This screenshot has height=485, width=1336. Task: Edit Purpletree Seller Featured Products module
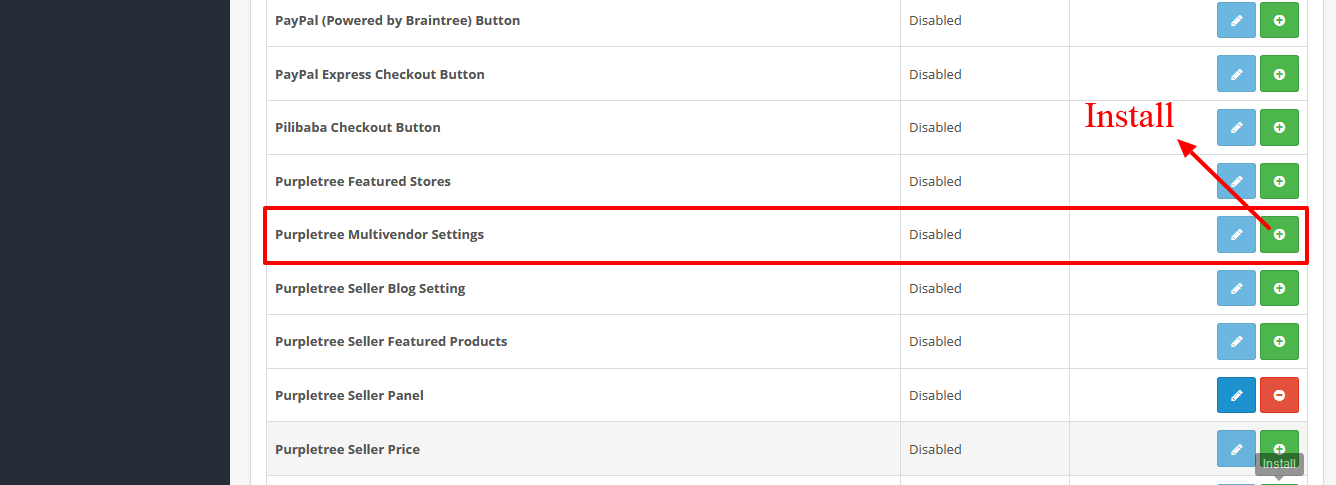[x=1236, y=341]
